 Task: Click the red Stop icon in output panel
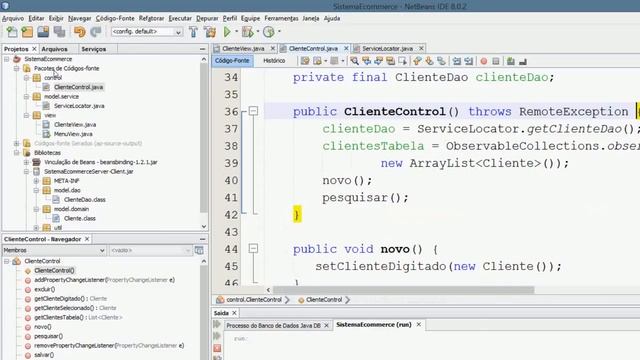click(x=217, y=348)
